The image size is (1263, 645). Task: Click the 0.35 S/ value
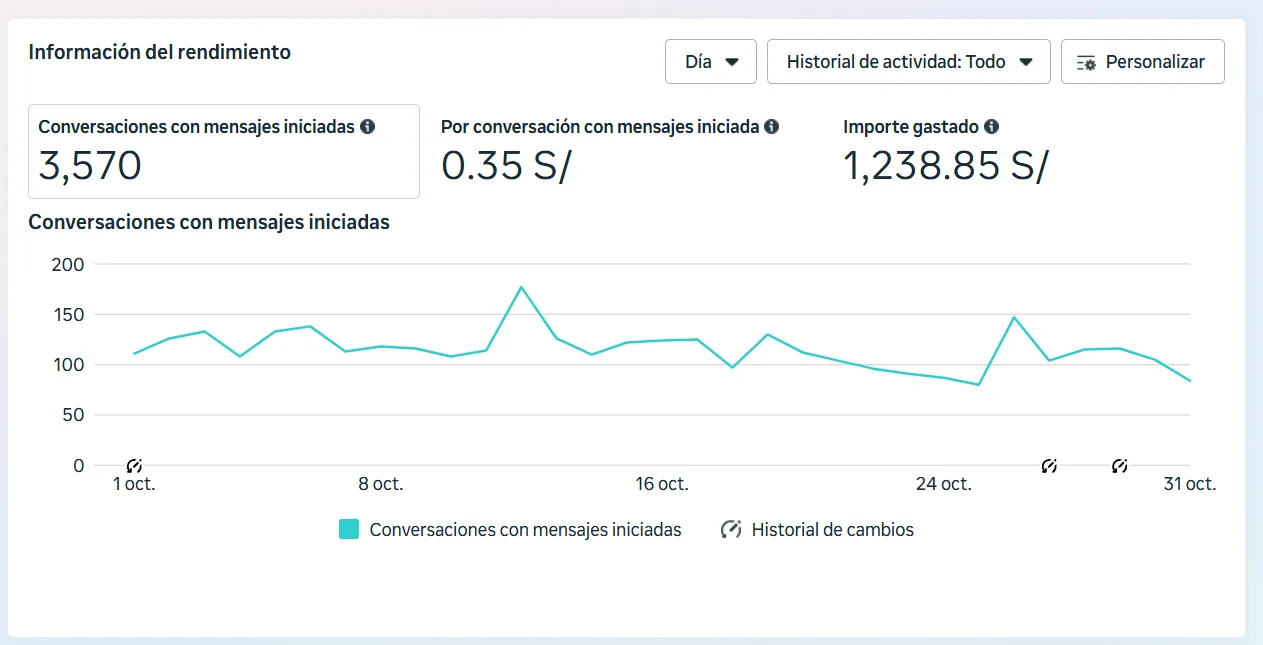point(506,166)
